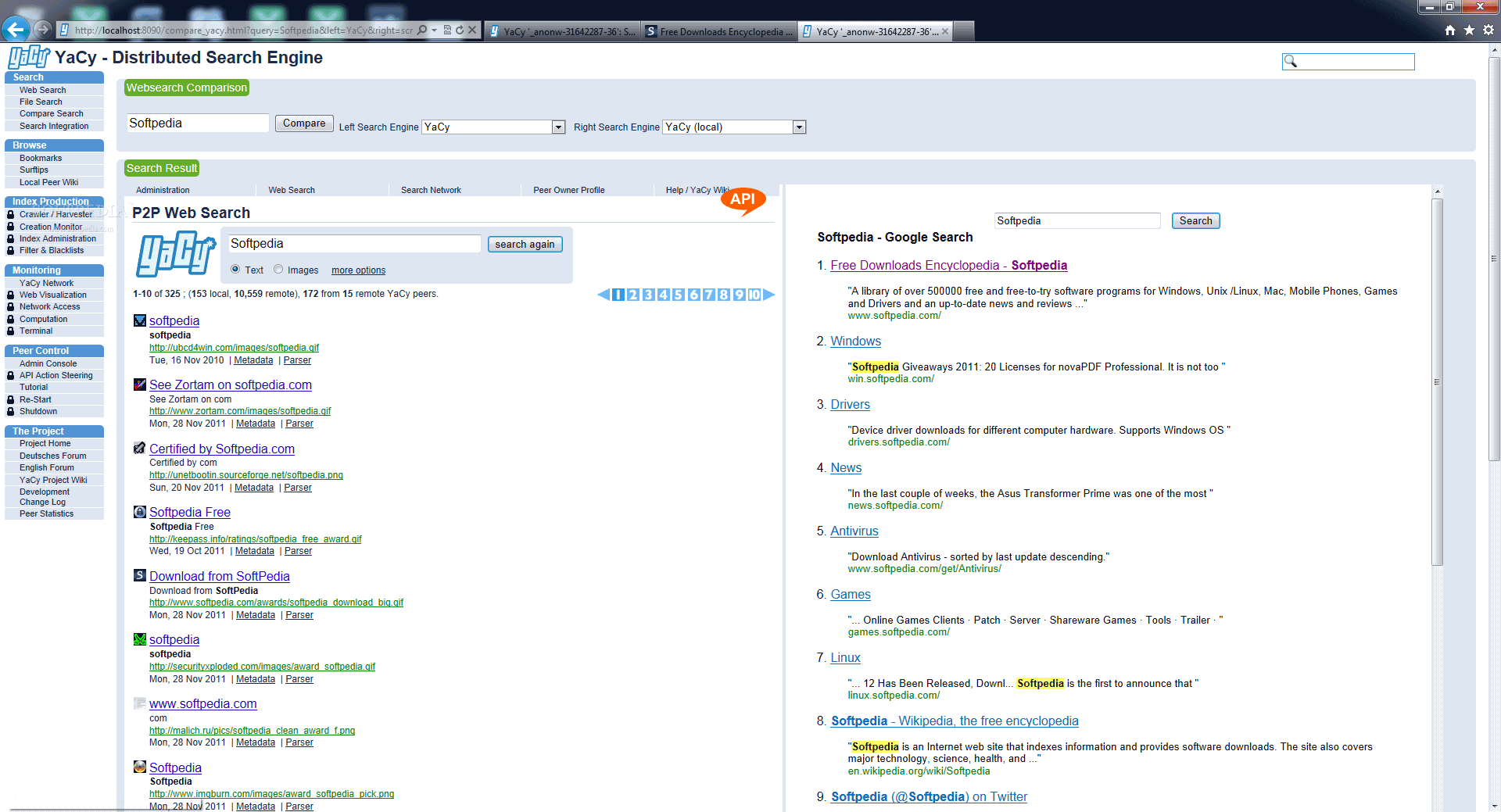This screenshot has height=812, width=1501.
Task: Open Index Administration sidebar link
Action: pyautogui.click(x=58, y=238)
